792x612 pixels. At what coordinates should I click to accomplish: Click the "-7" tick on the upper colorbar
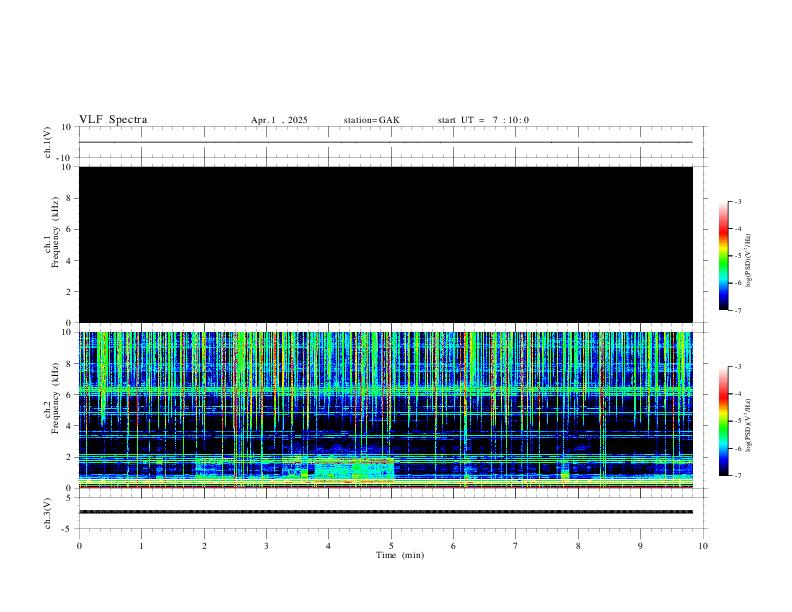(x=737, y=310)
